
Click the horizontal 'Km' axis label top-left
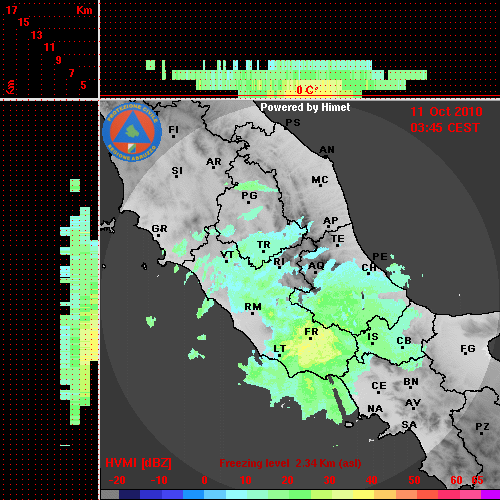tap(84, 10)
